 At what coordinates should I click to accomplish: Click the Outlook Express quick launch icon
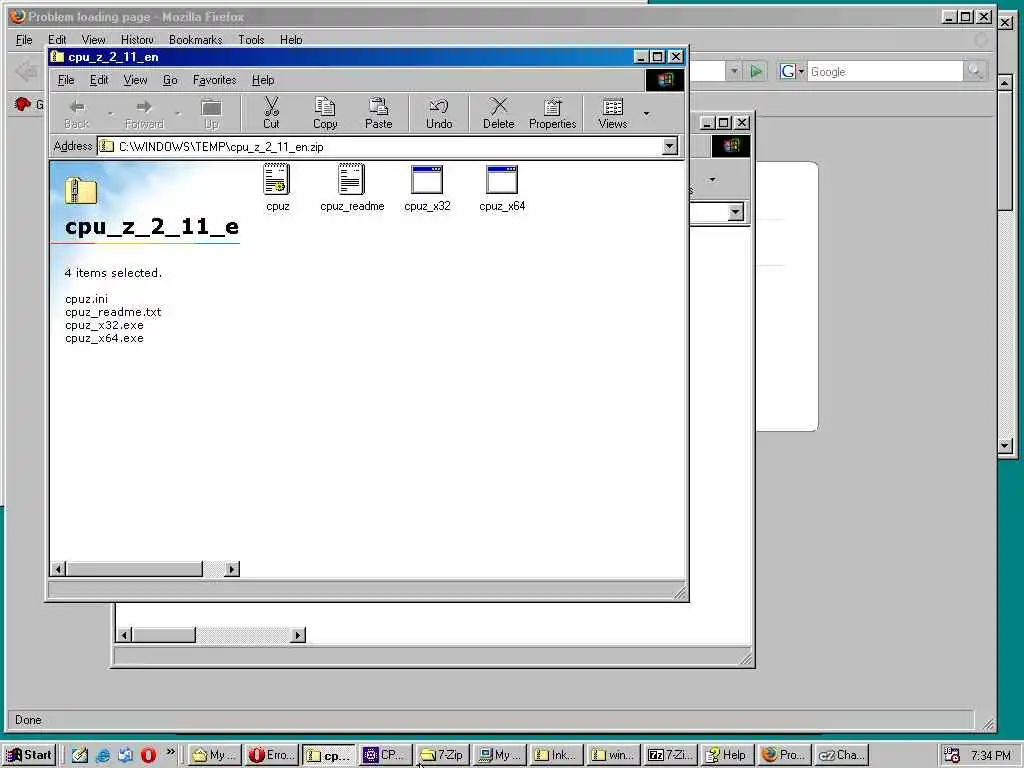tap(126, 755)
